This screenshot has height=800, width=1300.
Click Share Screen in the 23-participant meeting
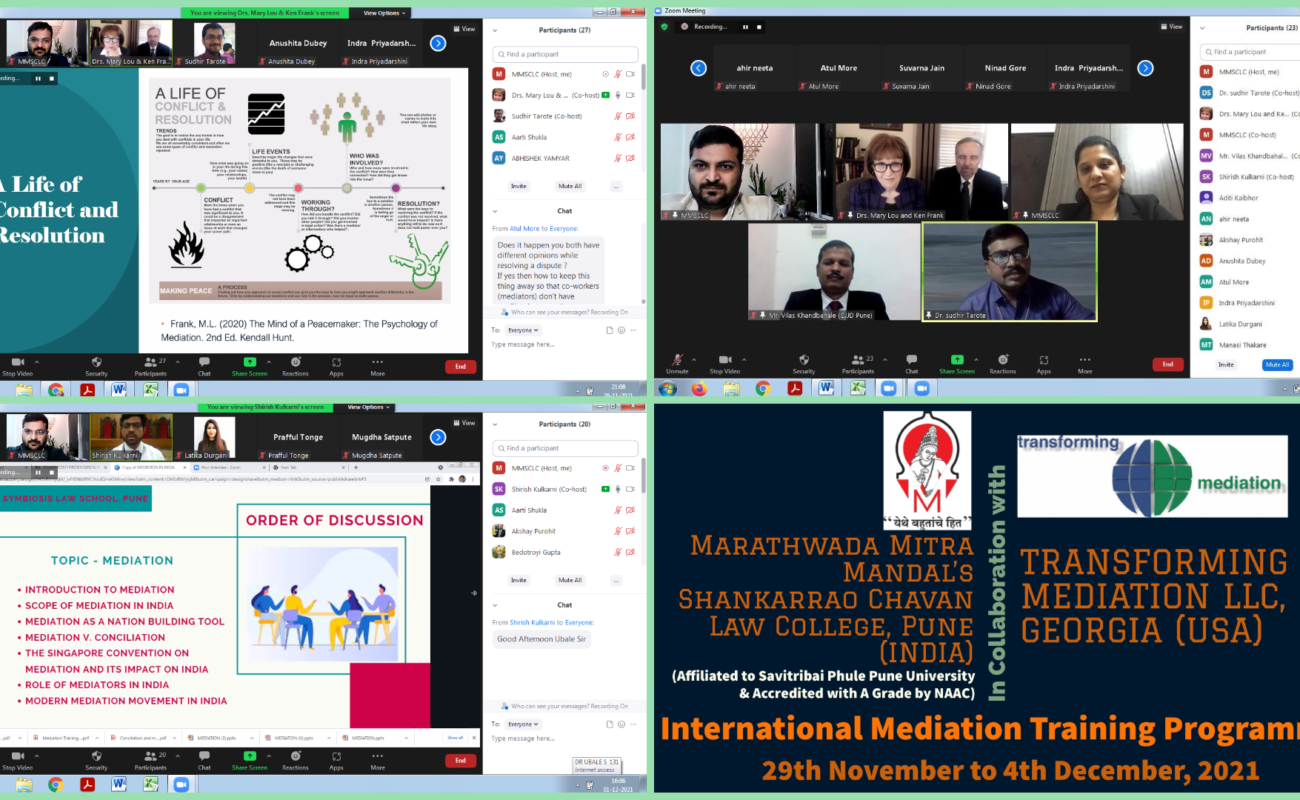957,362
